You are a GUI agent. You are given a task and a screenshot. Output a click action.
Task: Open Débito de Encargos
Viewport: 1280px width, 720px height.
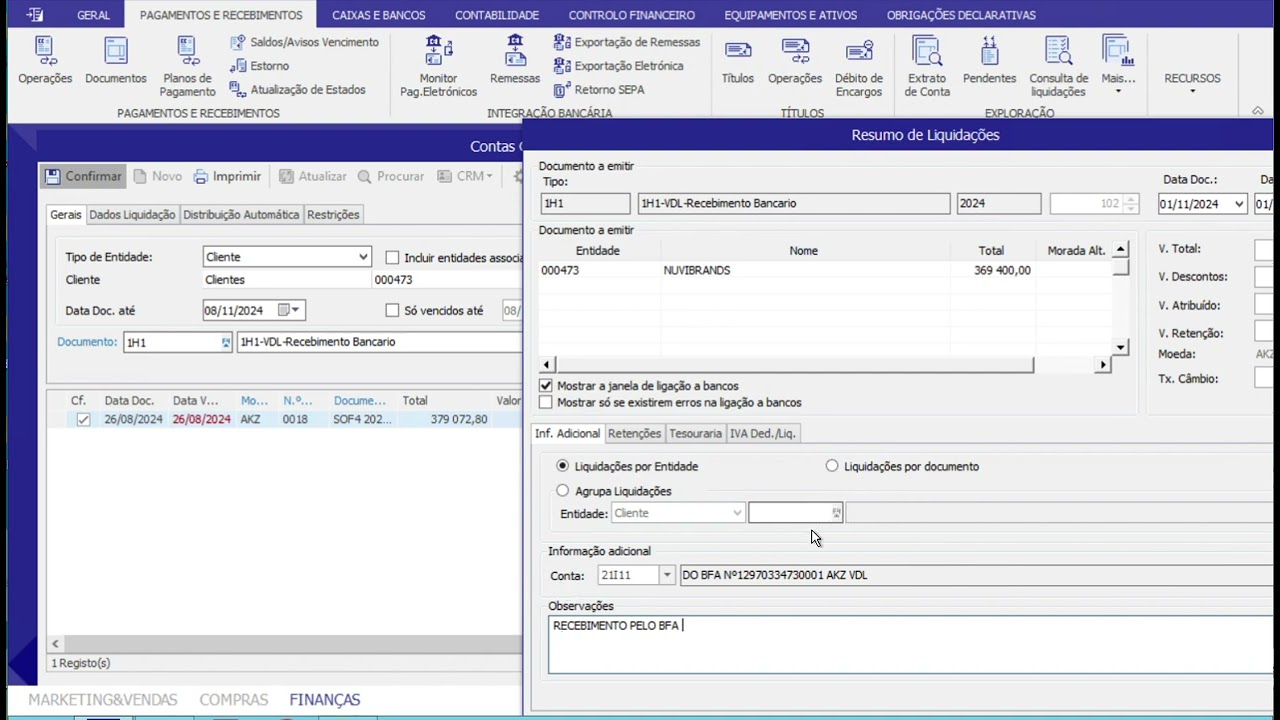coord(859,67)
